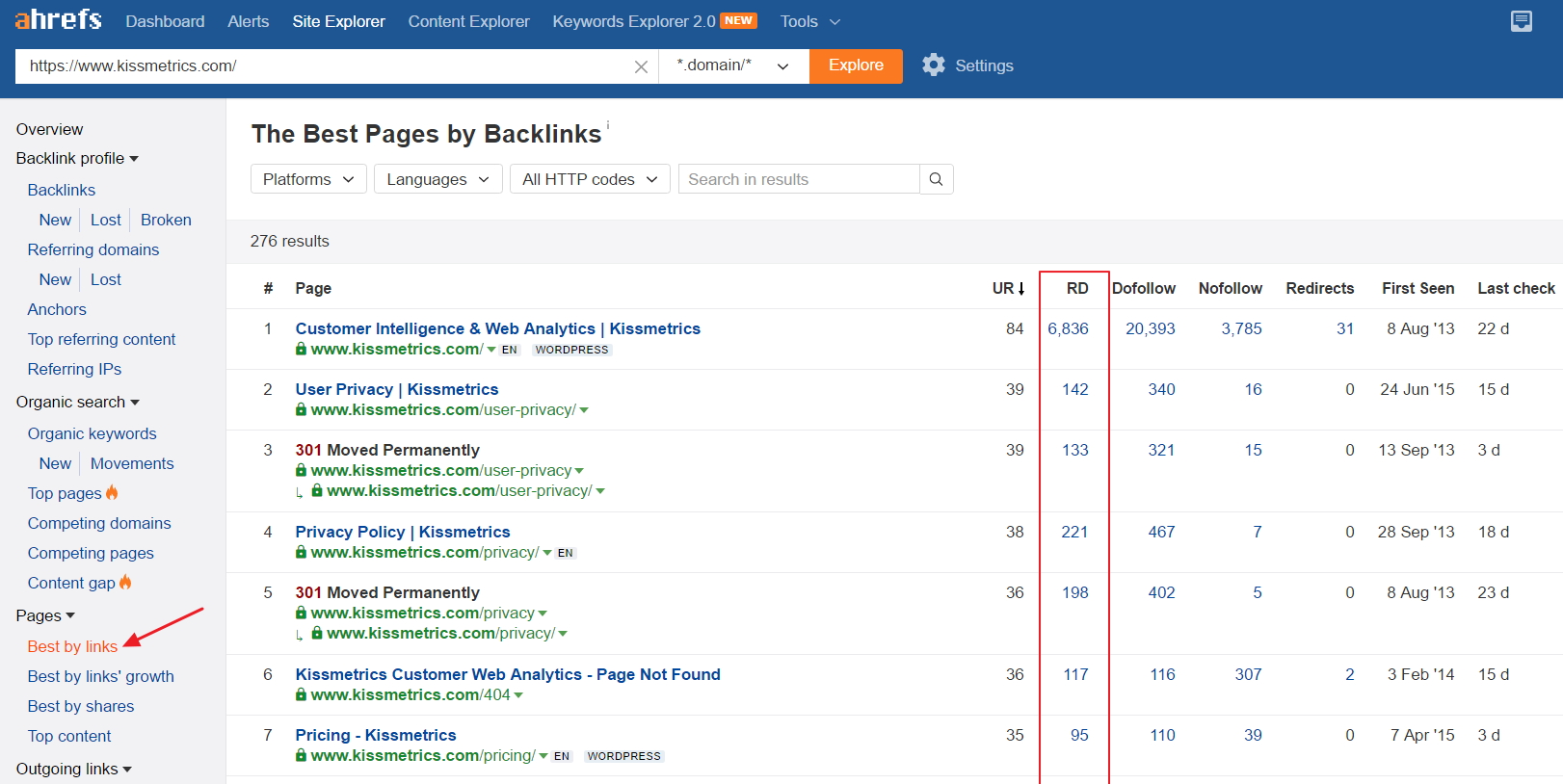Open caret menu for www.kissmetrics.com/ homepage URL
Image resolution: width=1563 pixels, height=784 pixels.
(491, 350)
